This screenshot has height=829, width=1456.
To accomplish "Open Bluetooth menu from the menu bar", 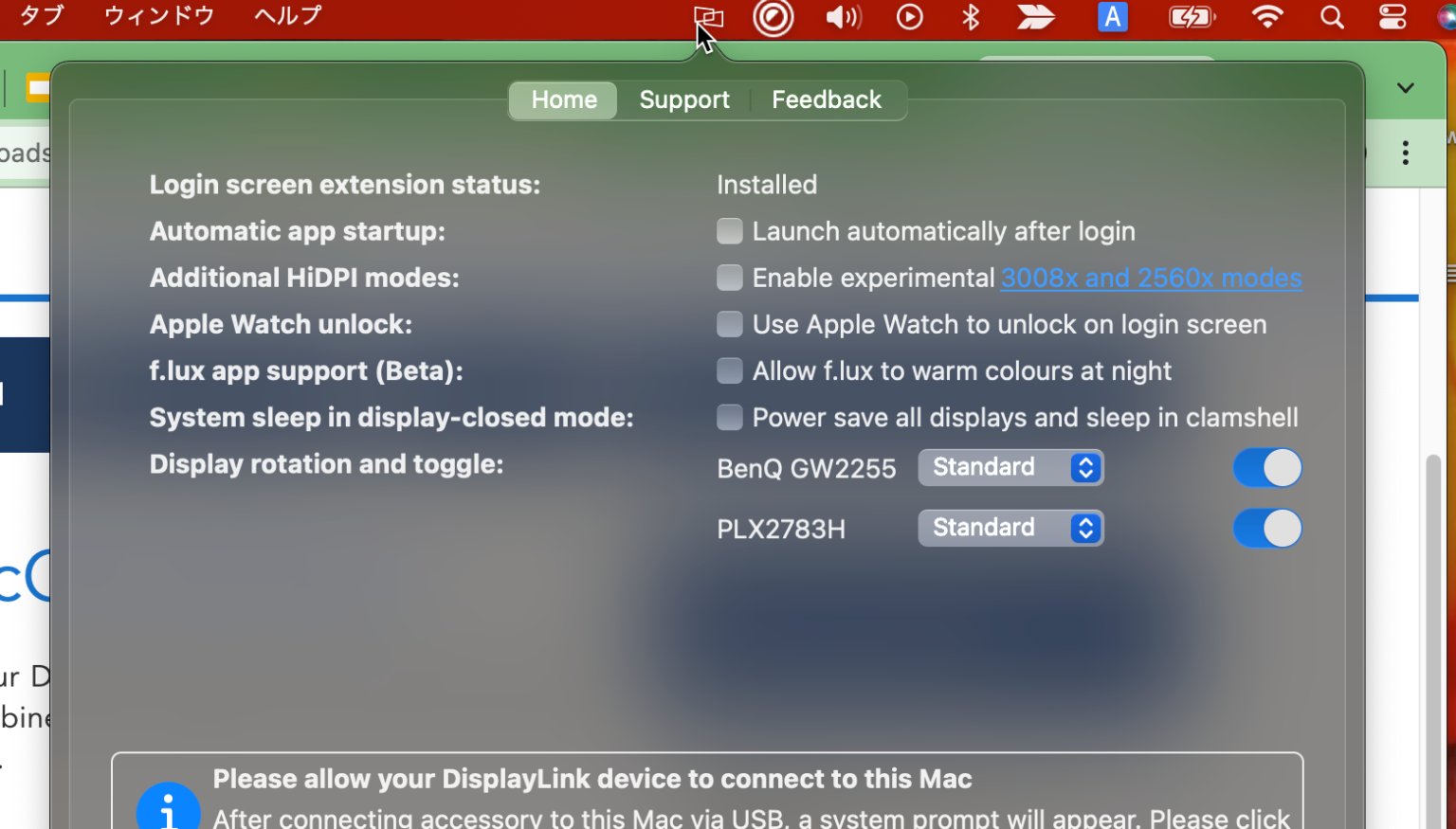I will 970,17.
